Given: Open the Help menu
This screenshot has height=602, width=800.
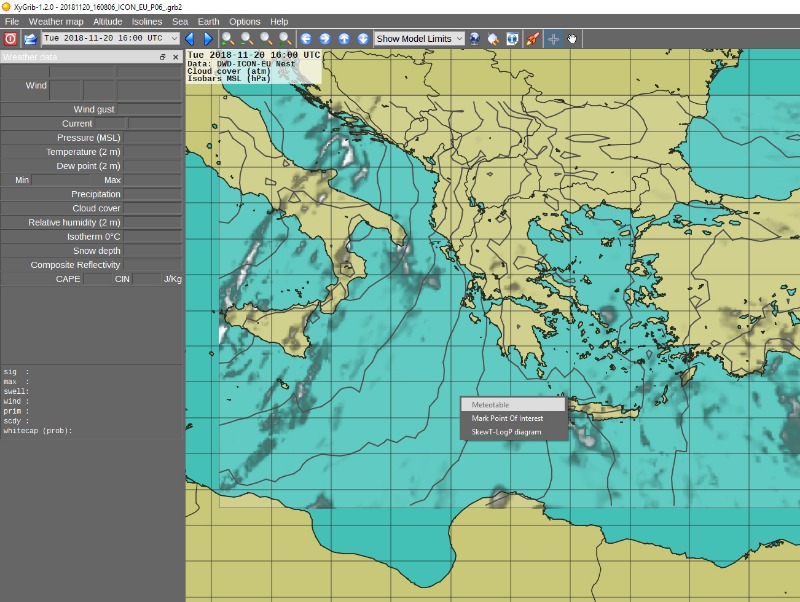Looking at the screenshot, I should point(279,21).
